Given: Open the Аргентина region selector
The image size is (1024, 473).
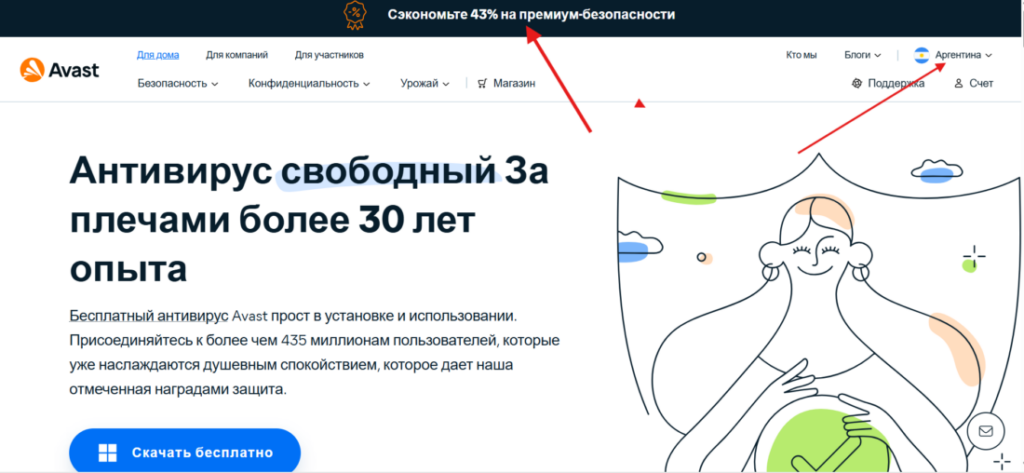Looking at the screenshot, I should pyautogui.click(x=963, y=56).
